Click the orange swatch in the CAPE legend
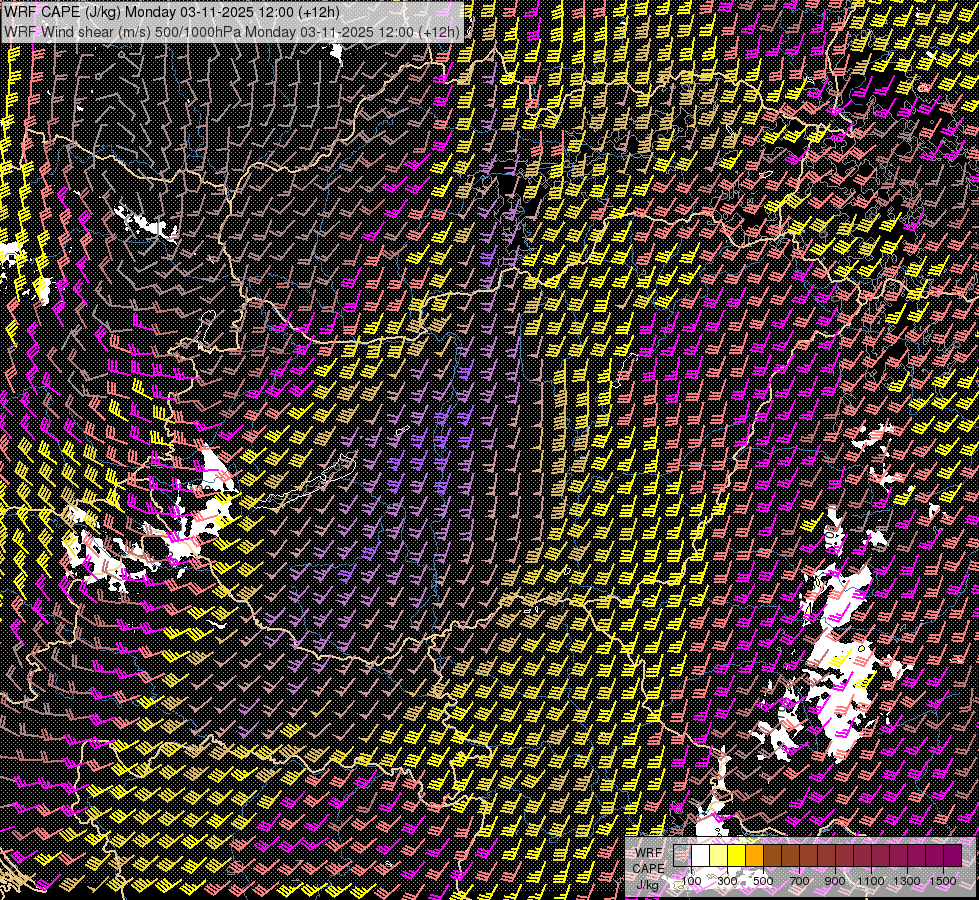Viewport: 979px width, 900px height. click(754, 855)
